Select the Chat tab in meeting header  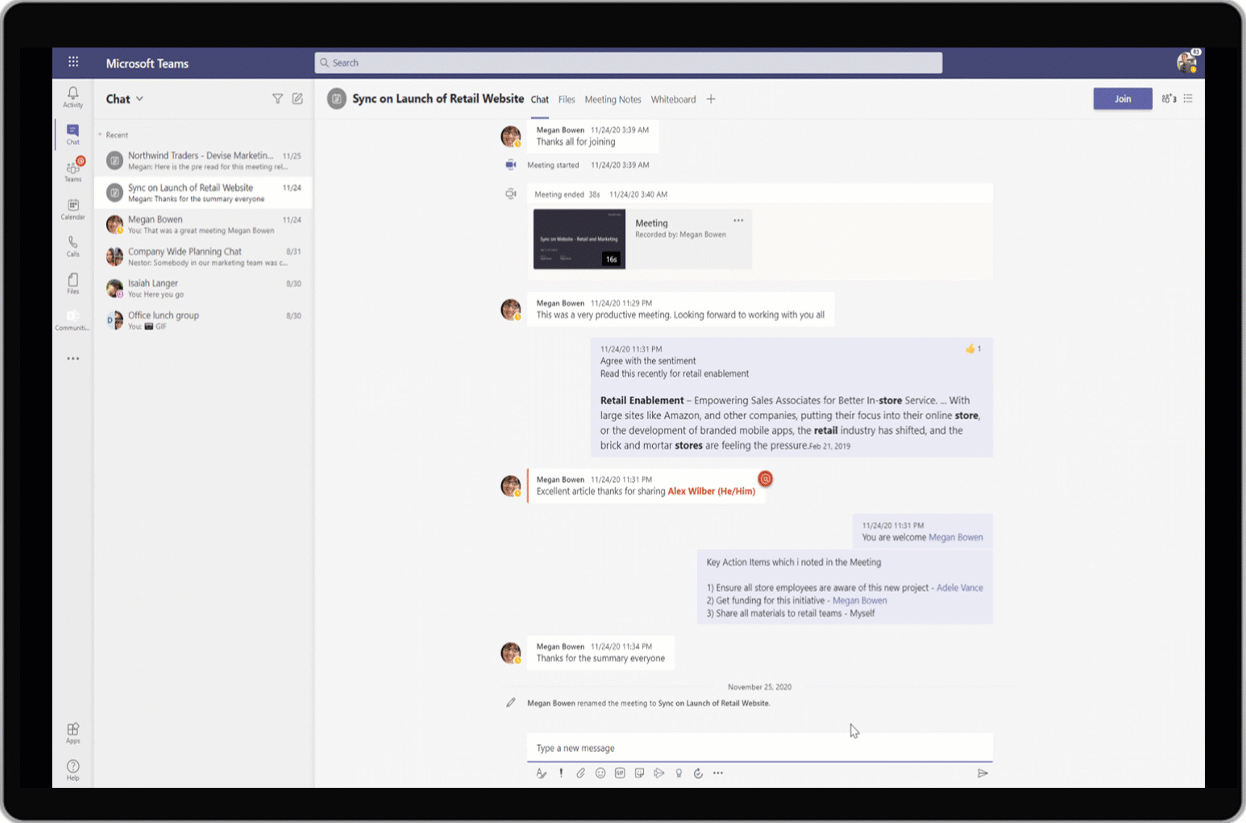point(540,99)
